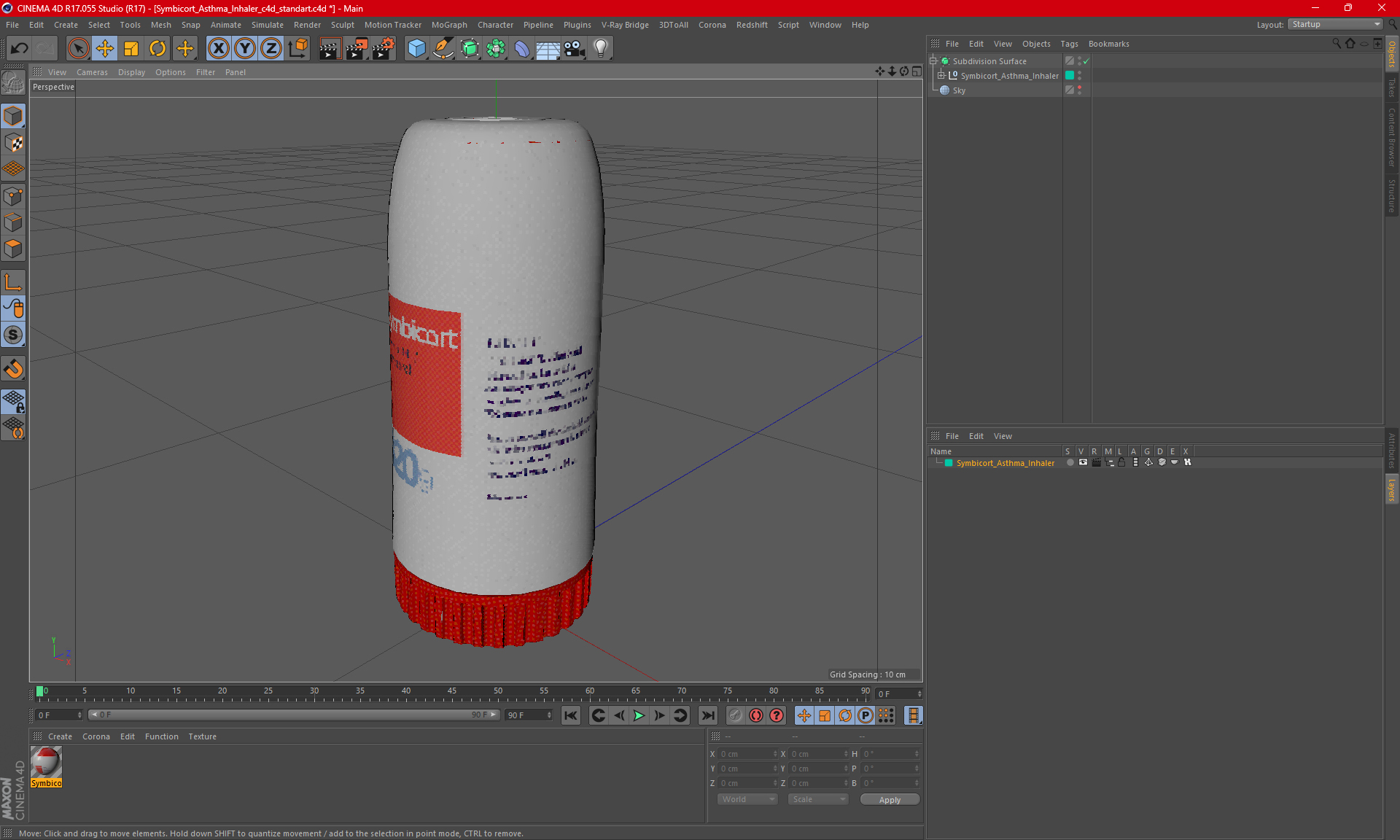Open Scale mode dropdown
This screenshot has height=840, width=1400.
click(x=819, y=799)
